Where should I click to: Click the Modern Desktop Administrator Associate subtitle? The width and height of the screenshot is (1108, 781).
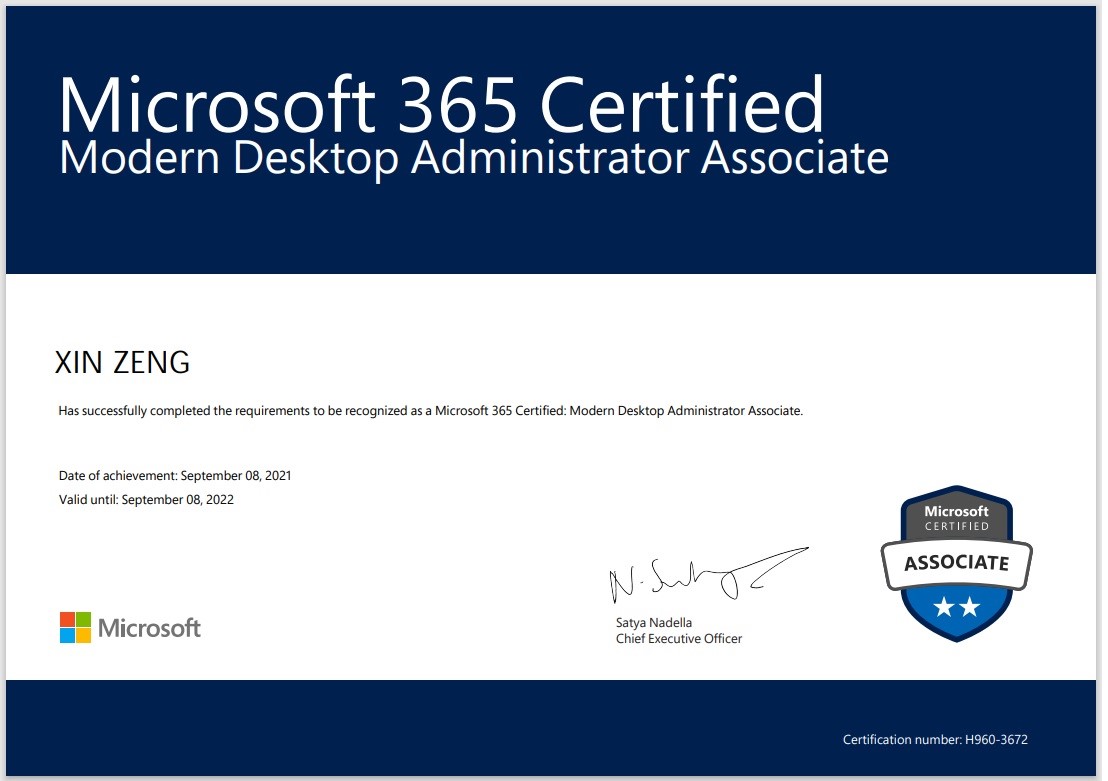click(473, 160)
